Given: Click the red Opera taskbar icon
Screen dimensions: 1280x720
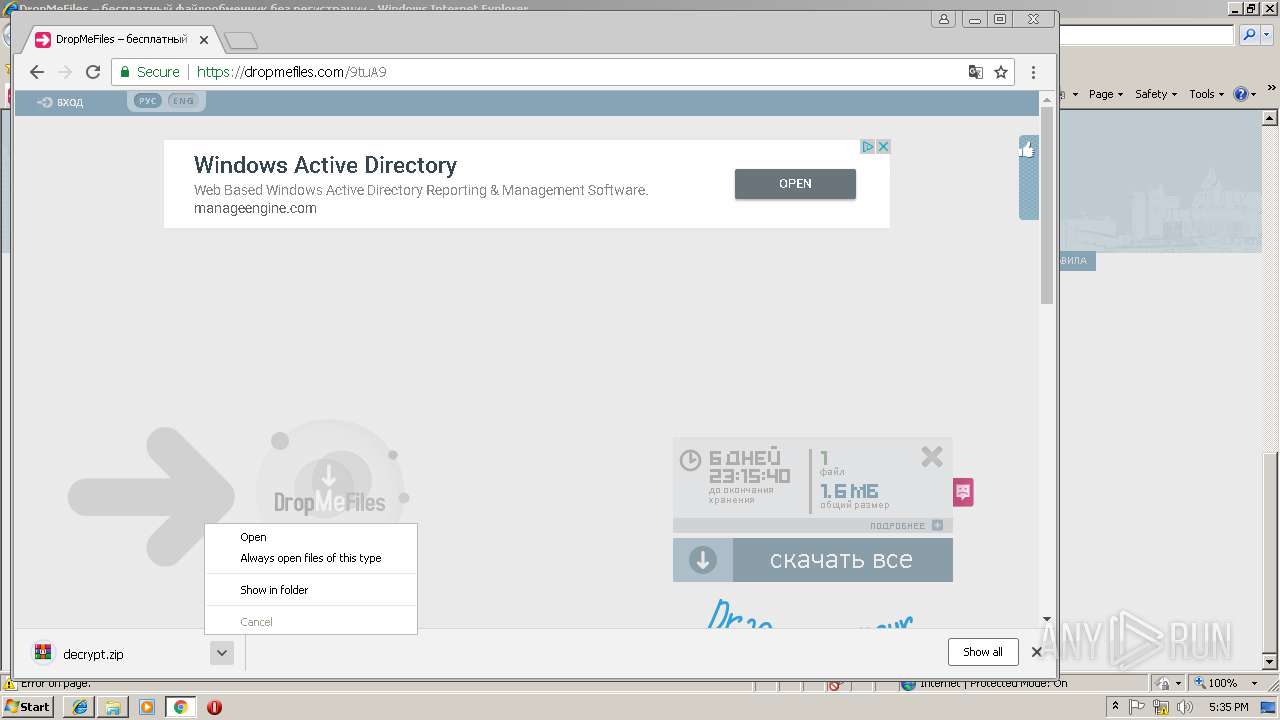Looking at the screenshot, I should click(214, 707).
